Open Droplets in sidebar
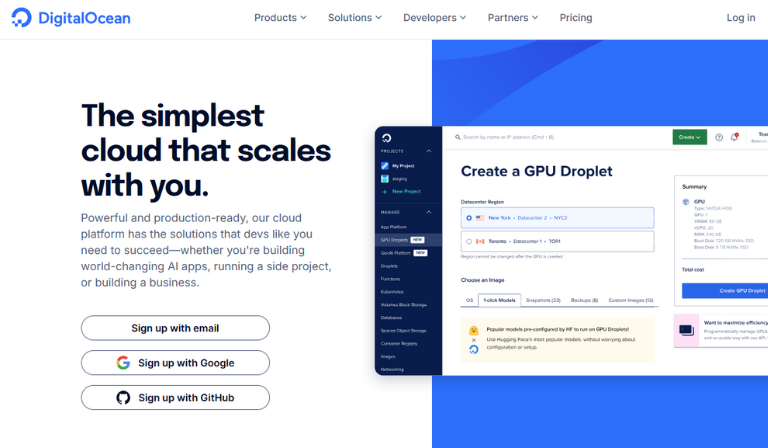The image size is (768, 448). (389, 266)
